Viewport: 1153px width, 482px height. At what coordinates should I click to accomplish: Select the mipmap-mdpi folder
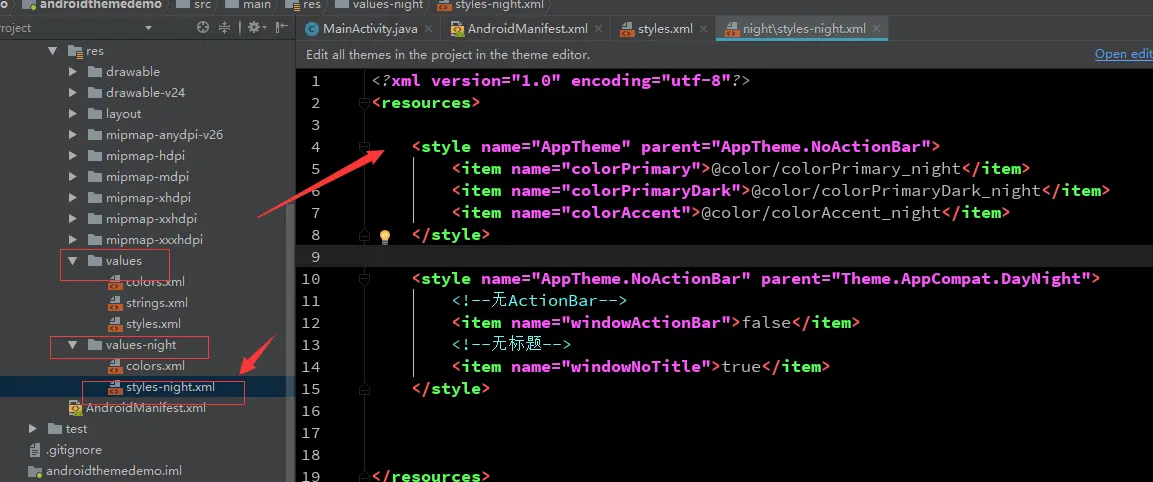point(145,177)
